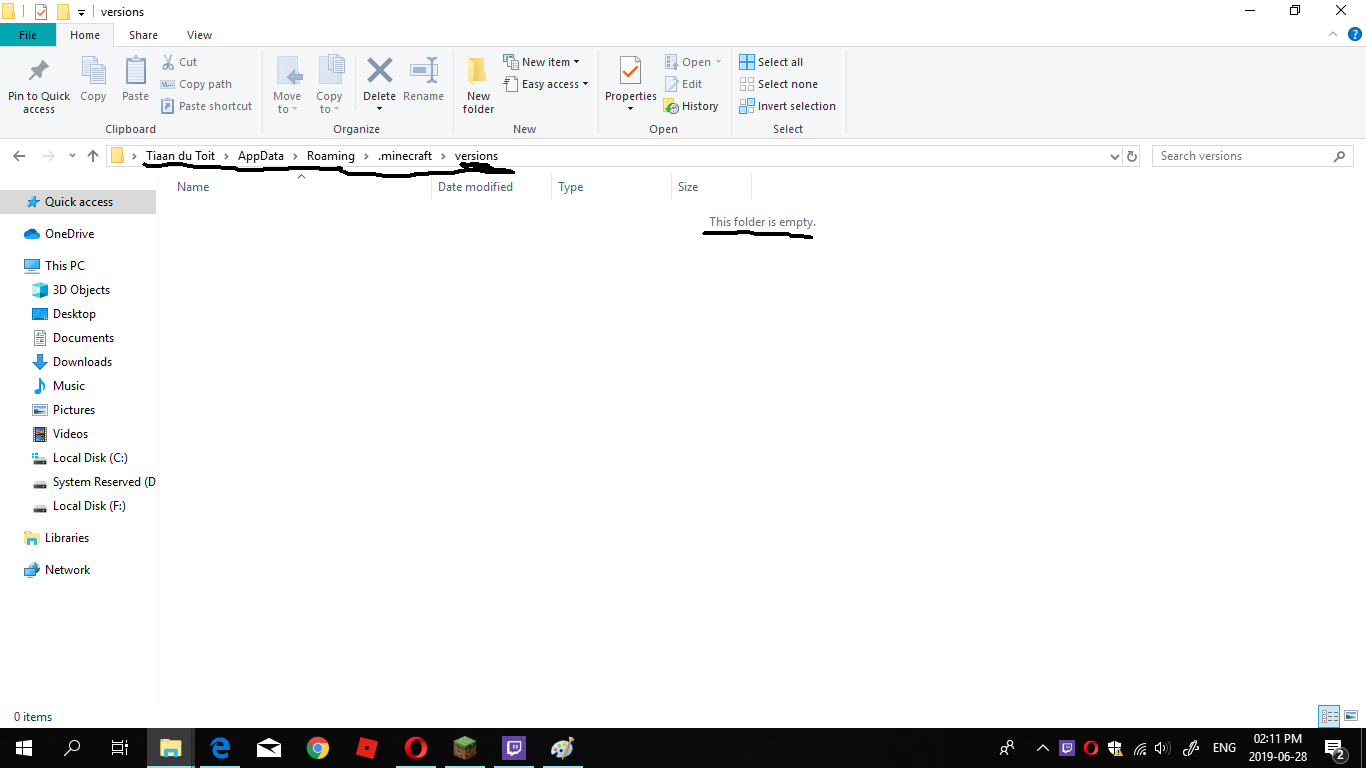Screen dimensions: 1366x768
Task: Open Local Disk (F:)
Action: pyautogui.click(x=78, y=506)
